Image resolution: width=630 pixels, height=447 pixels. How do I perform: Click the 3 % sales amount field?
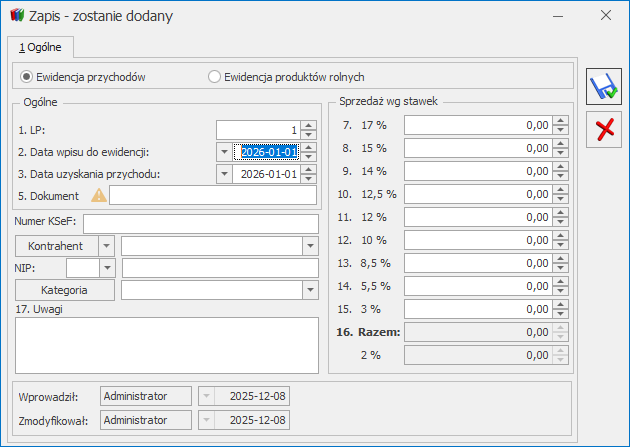[477, 309]
